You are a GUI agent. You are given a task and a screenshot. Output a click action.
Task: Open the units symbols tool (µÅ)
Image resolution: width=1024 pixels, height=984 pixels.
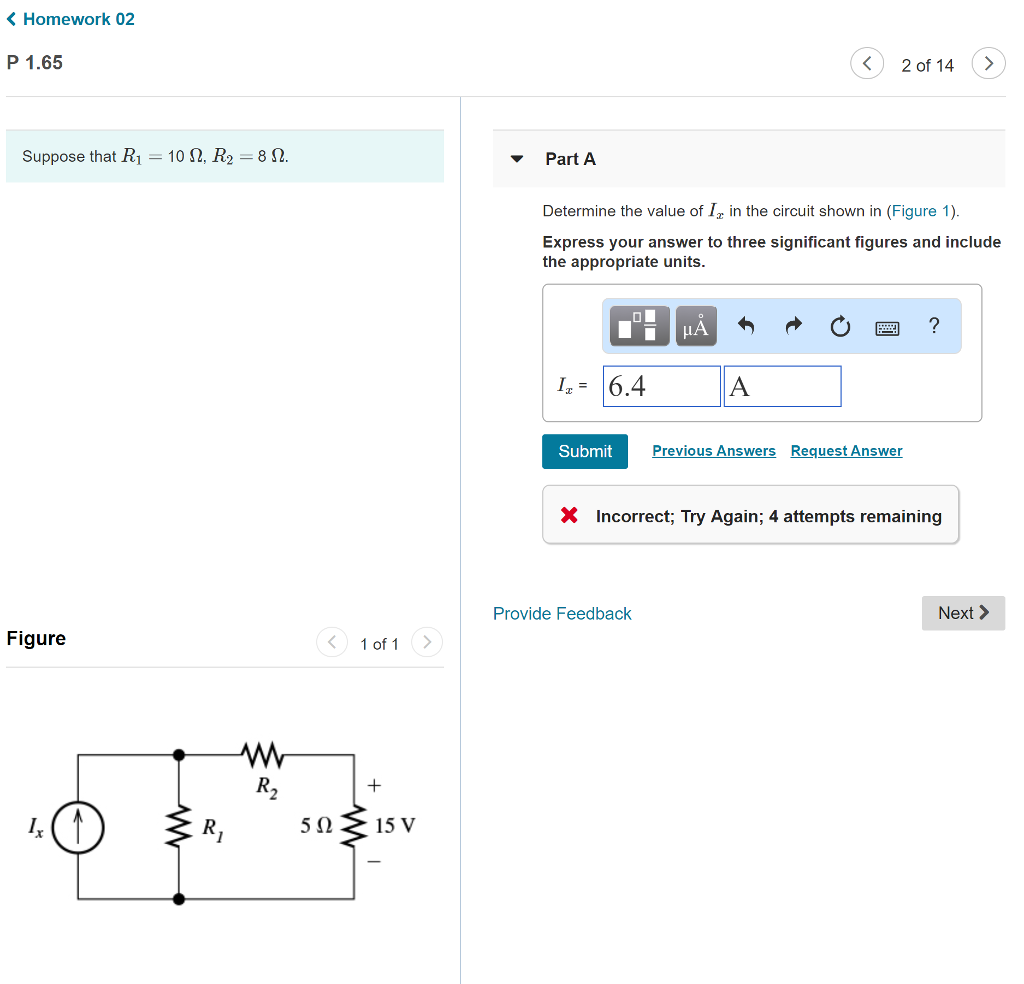[696, 326]
